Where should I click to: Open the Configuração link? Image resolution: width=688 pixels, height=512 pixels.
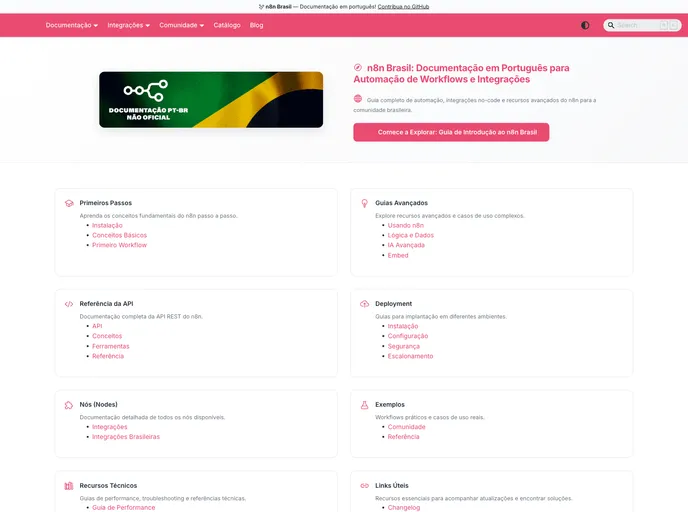click(x=408, y=336)
